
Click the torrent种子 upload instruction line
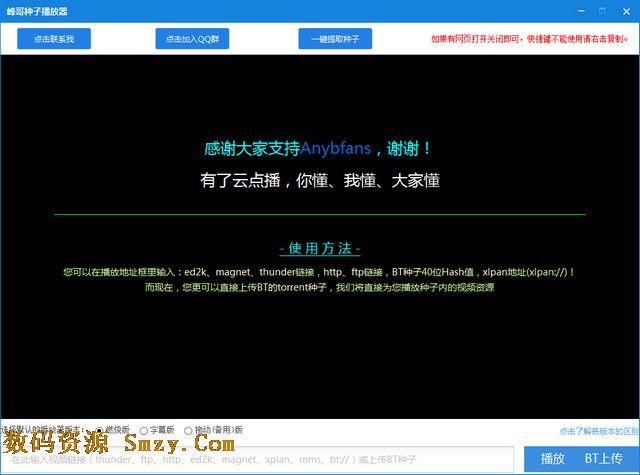[320, 287]
